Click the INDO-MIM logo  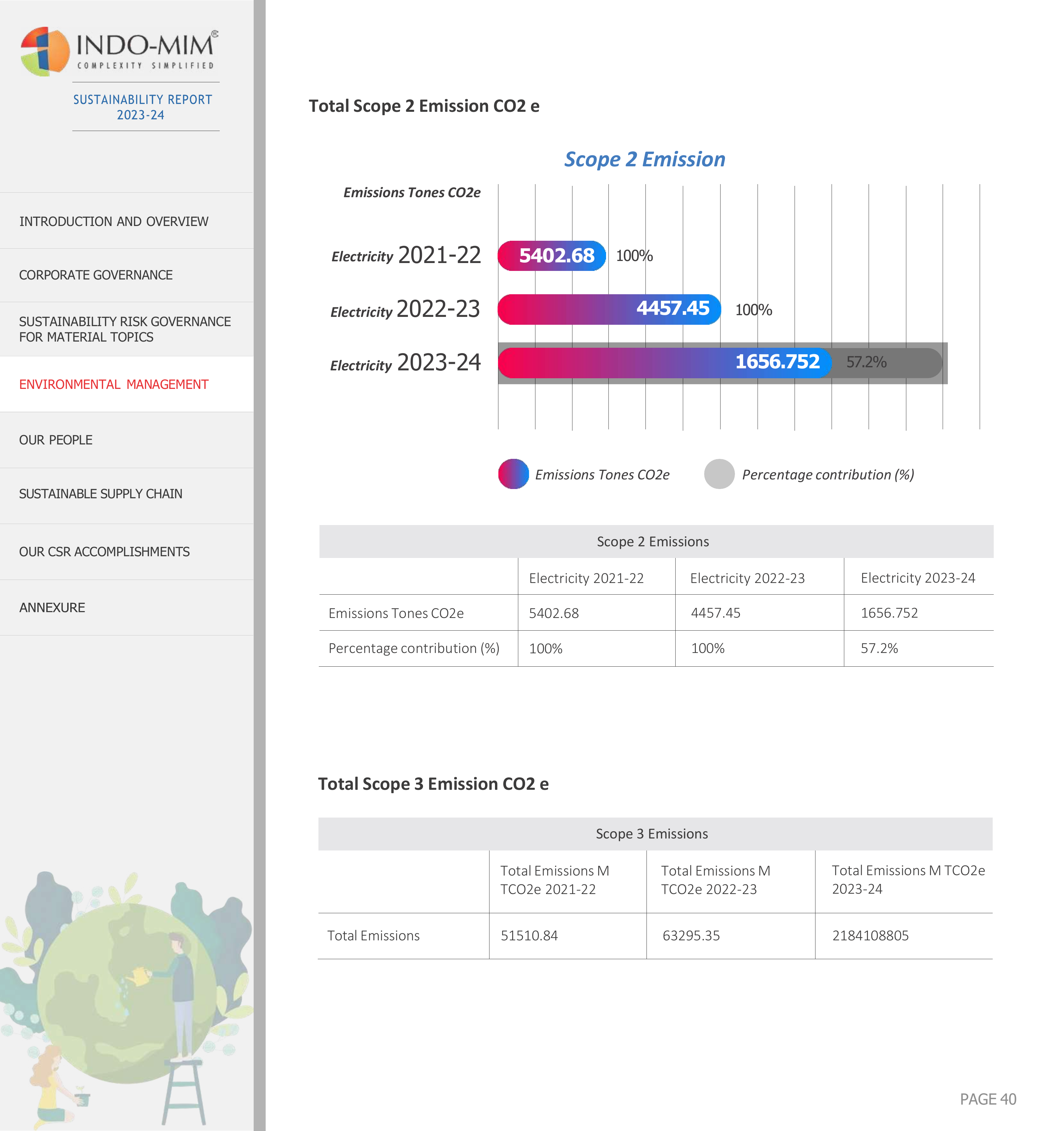tap(119, 51)
